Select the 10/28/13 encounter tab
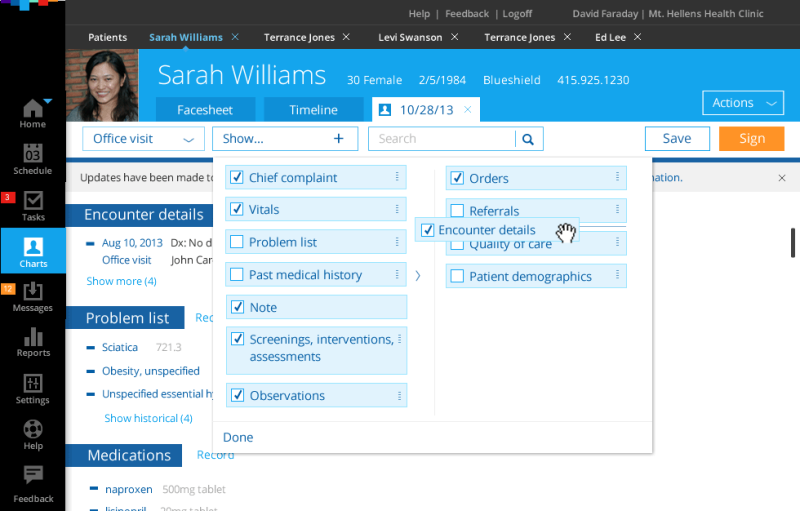Screen dimensions: 800x511 click(426, 110)
